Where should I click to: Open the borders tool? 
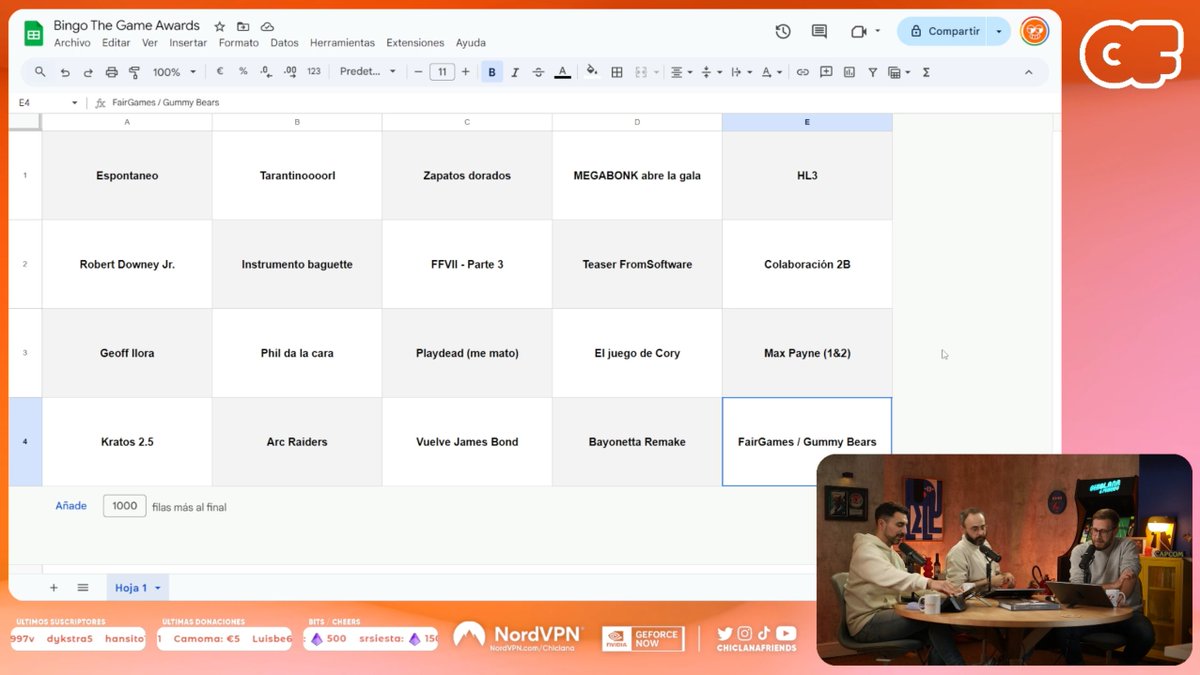tap(617, 72)
